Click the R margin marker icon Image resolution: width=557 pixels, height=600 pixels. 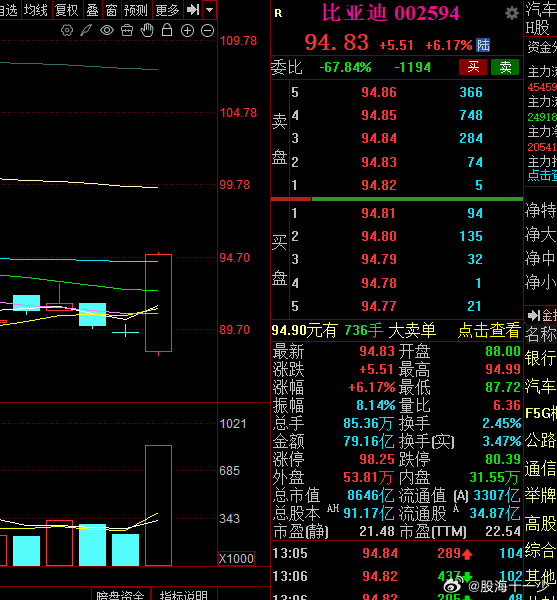pos(278,14)
